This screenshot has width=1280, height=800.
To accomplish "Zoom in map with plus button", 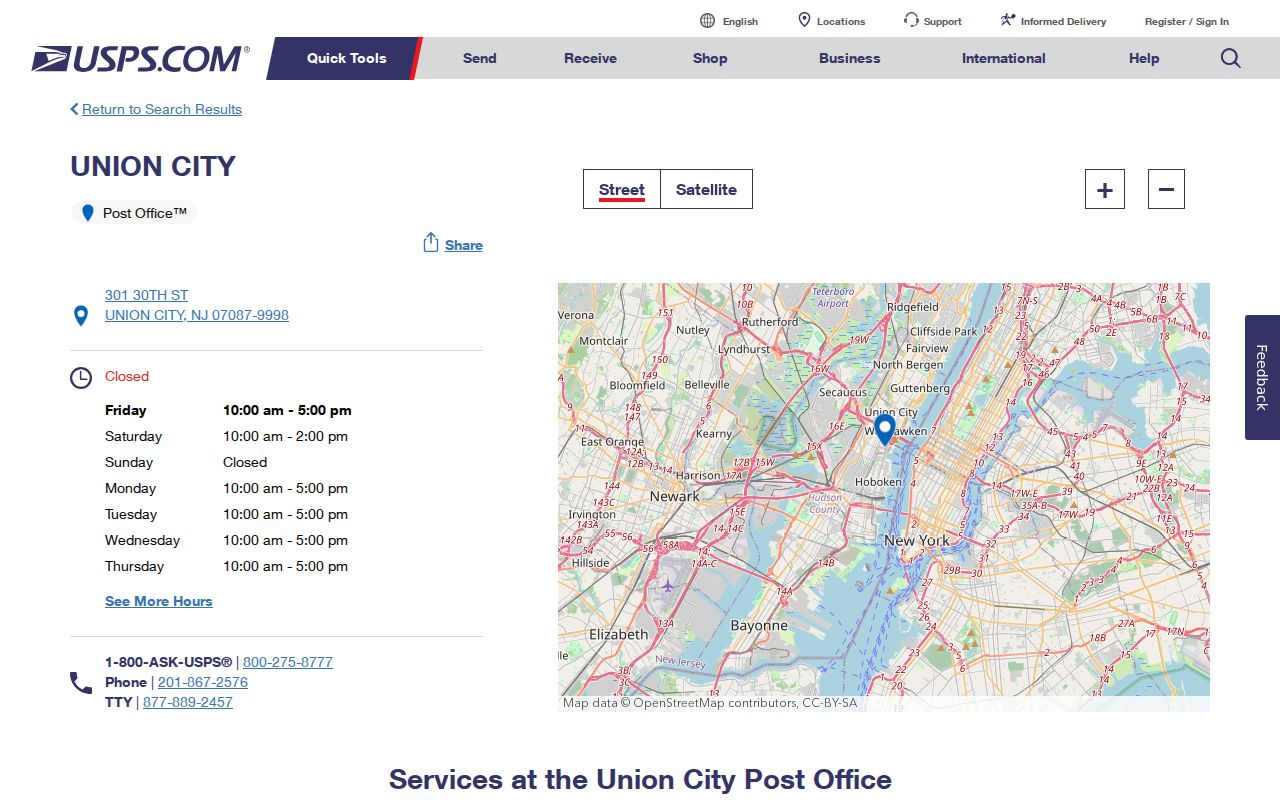I will point(1105,189).
